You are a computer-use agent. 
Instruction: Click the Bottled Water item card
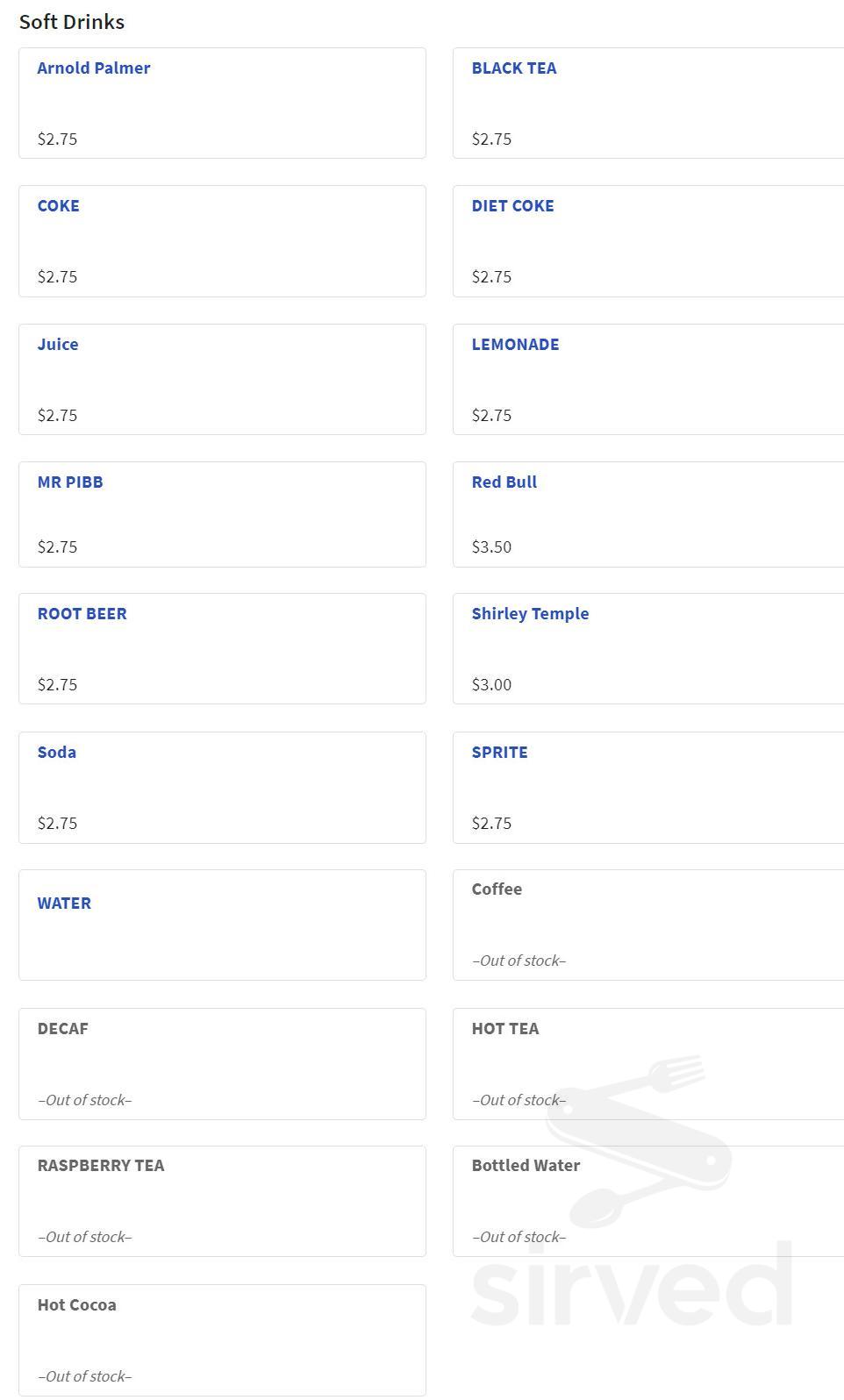[647, 1201]
